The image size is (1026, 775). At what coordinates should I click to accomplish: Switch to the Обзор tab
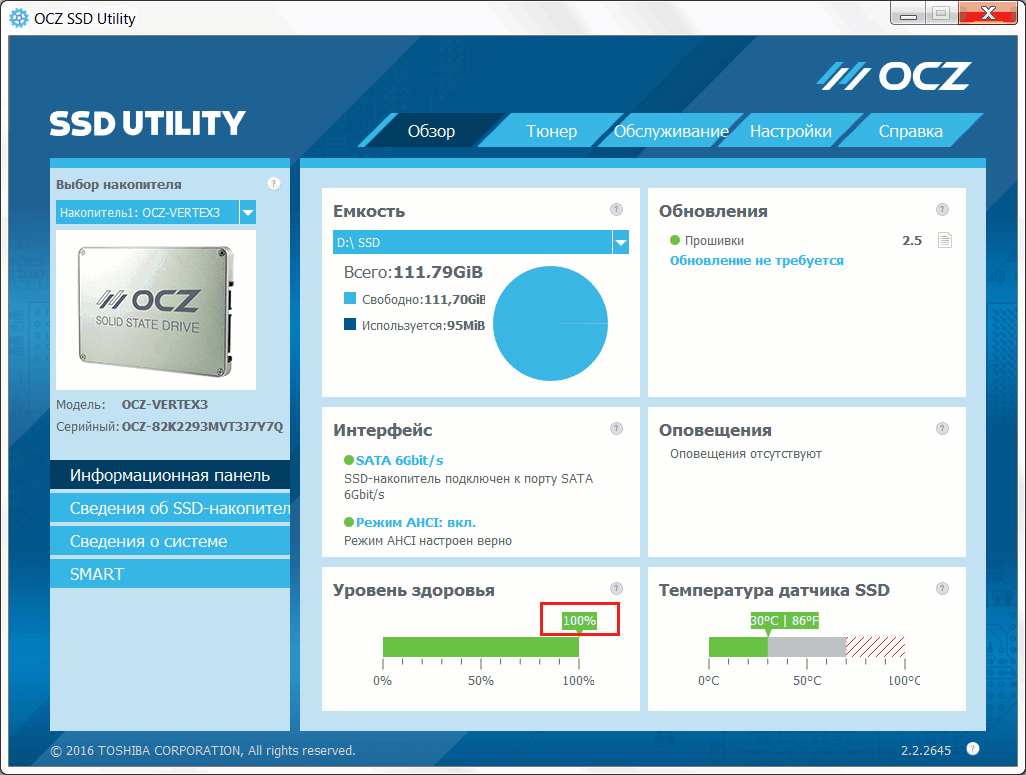[431, 131]
